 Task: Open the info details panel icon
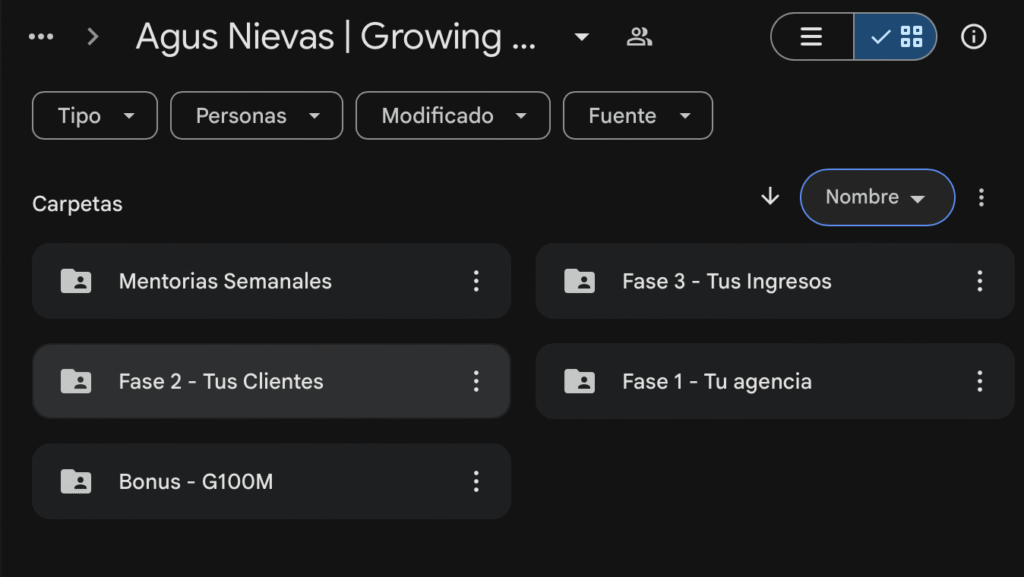pyautogui.click(x=973, y=37)
